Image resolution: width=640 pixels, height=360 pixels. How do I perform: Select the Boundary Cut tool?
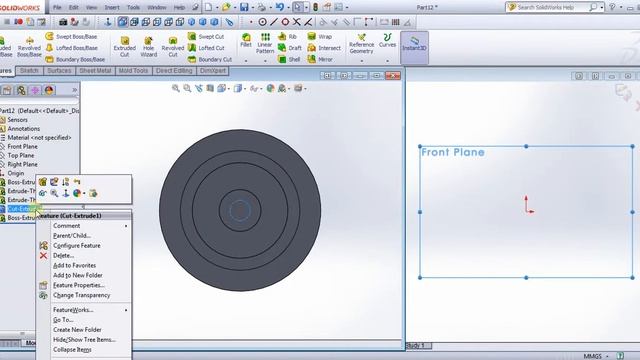click(x=210, y=59)
